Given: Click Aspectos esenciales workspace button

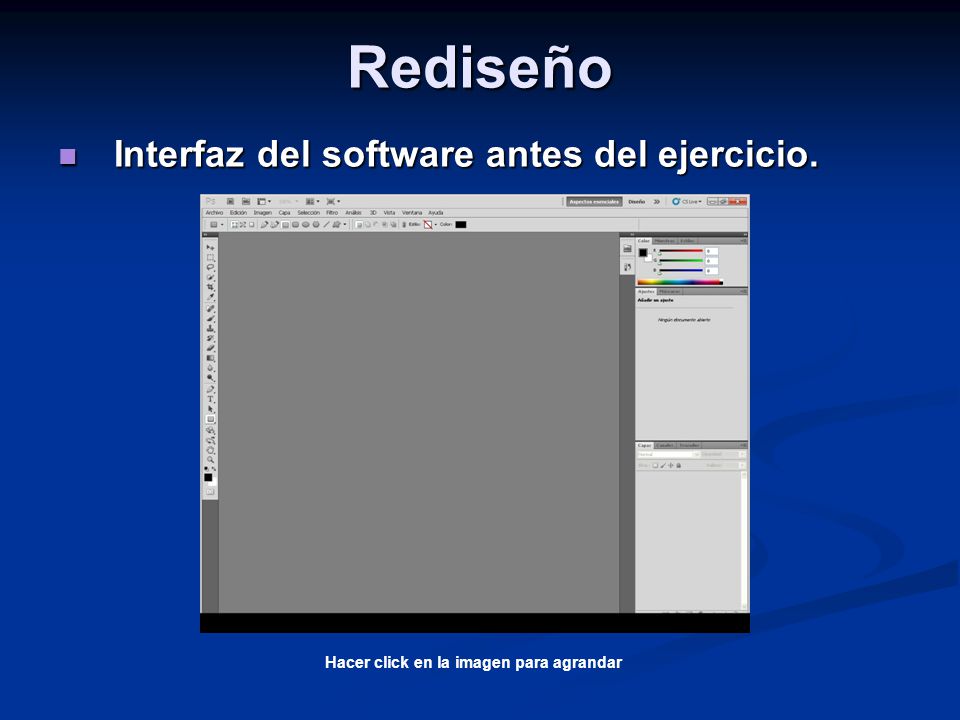Looking at the screenshot, I should click(594, 201).
